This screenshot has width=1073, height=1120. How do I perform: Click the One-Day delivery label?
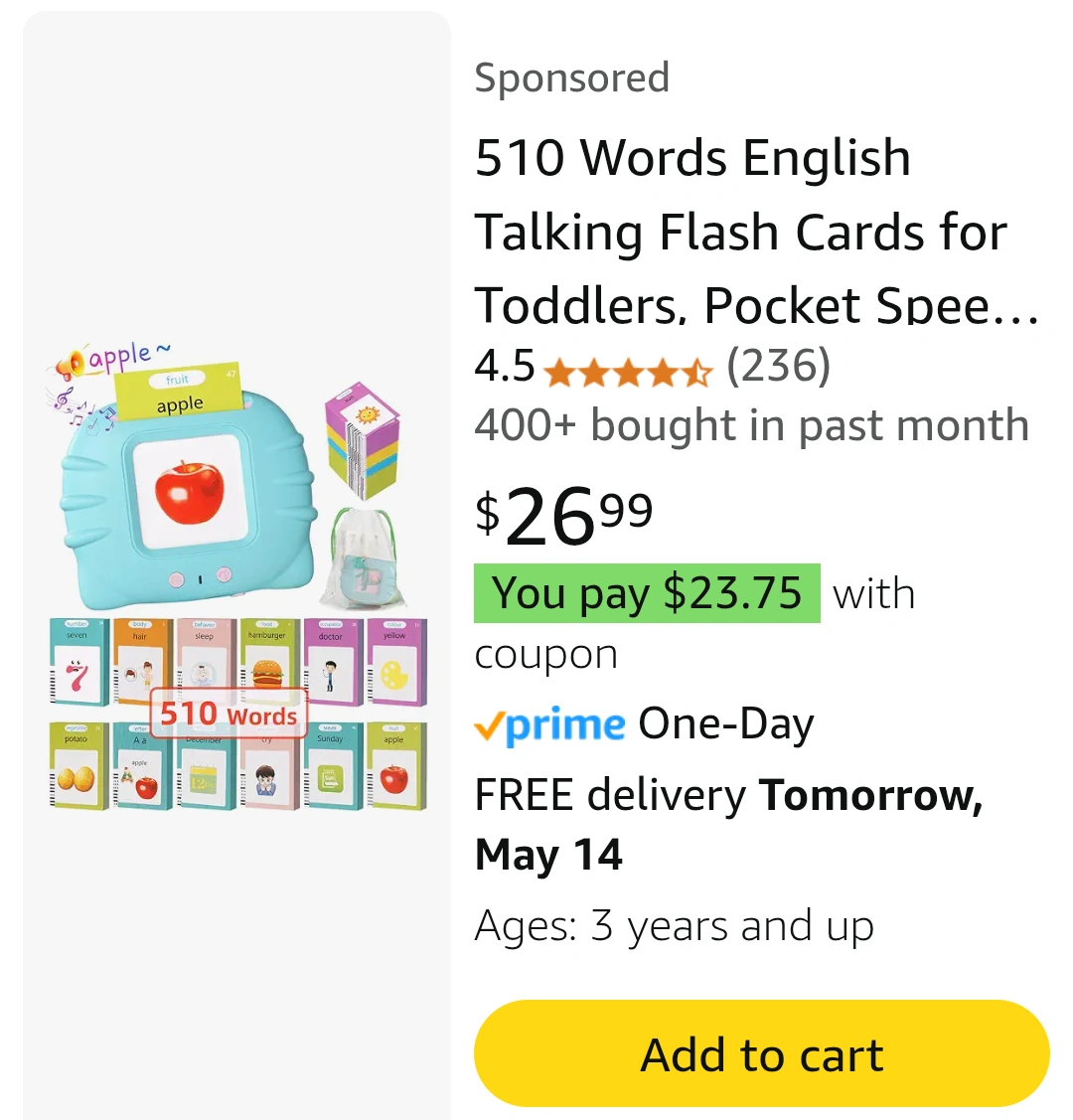click(726, 725)
